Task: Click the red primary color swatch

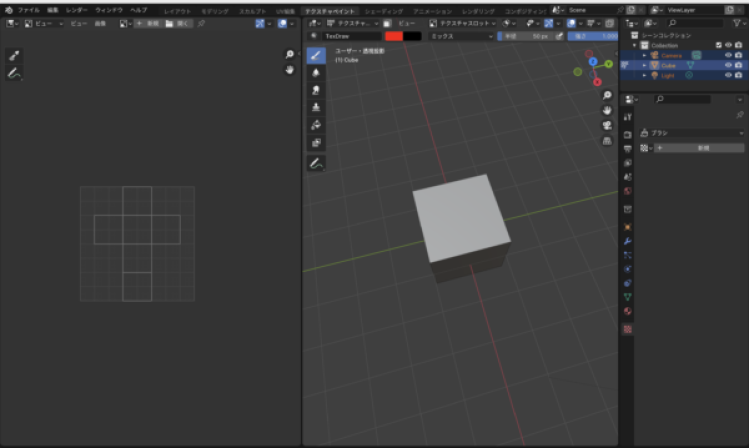Action: coord(394,36)
